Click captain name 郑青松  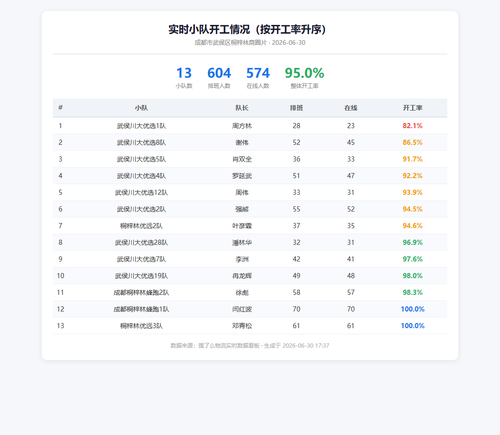pyautogui.click(x=242, y=326)
